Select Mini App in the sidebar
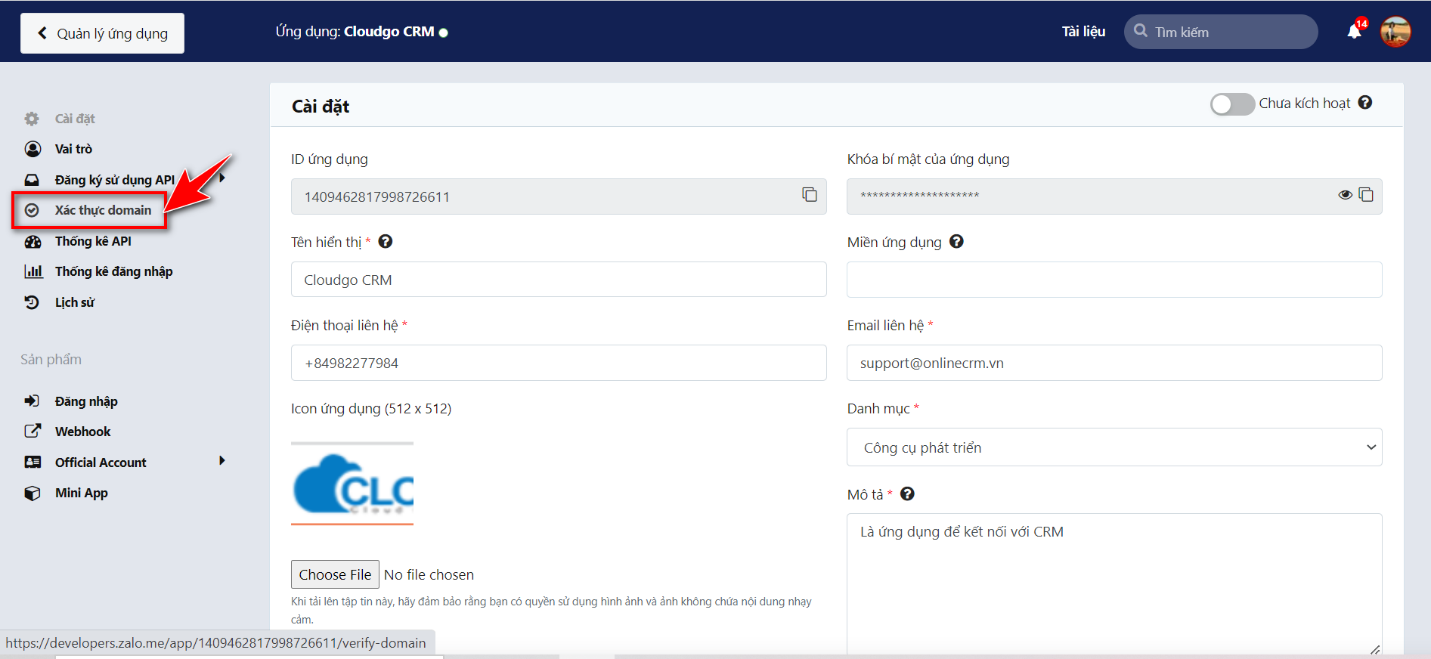The image size is (1431, 659). (81, 492)
